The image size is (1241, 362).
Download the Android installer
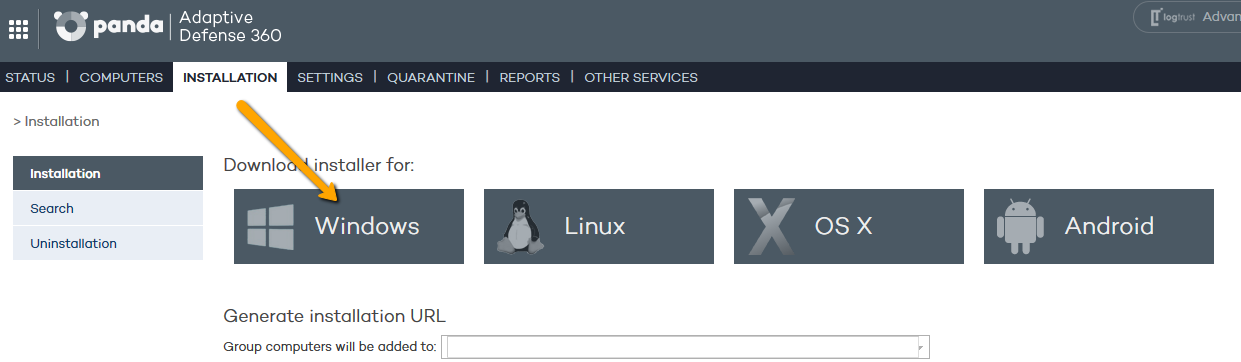click(x=1099, y=226)
